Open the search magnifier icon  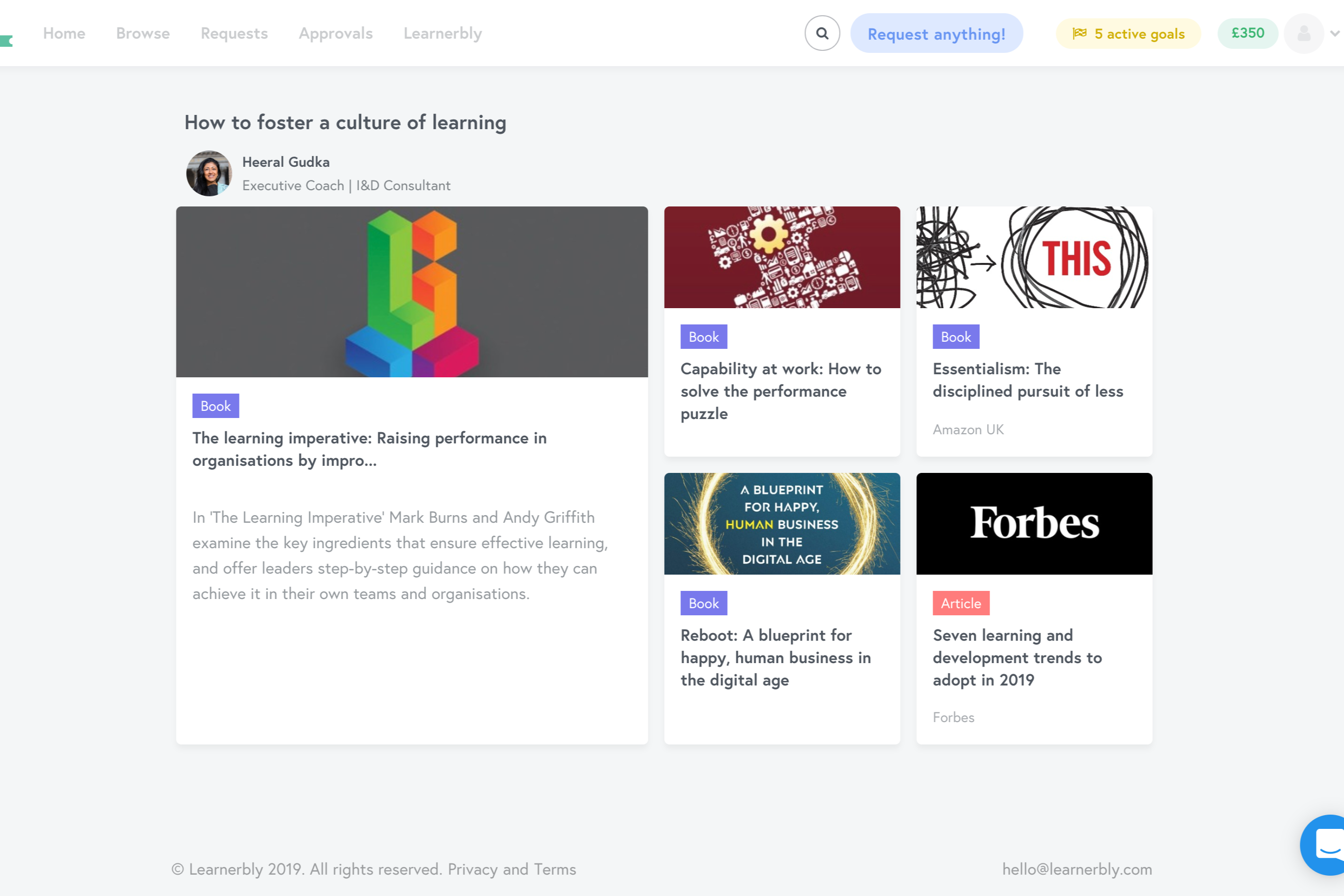click(822, 33)
